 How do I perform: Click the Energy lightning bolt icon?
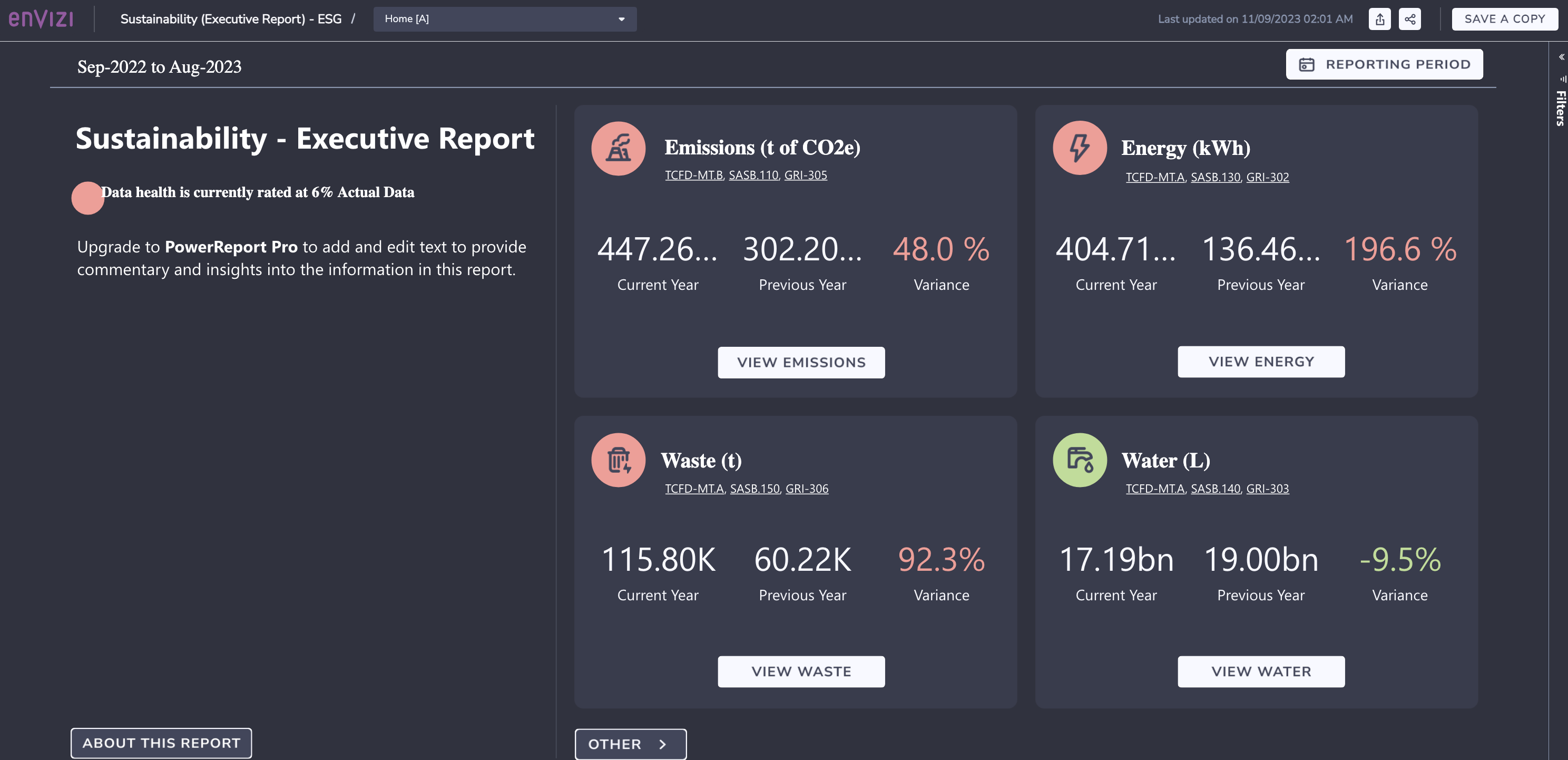tap(1079, 148)
